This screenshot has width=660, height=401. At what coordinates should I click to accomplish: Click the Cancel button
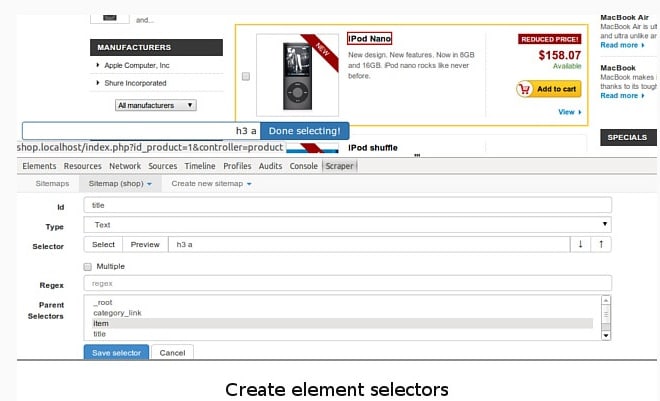click(x=172, y=353)
